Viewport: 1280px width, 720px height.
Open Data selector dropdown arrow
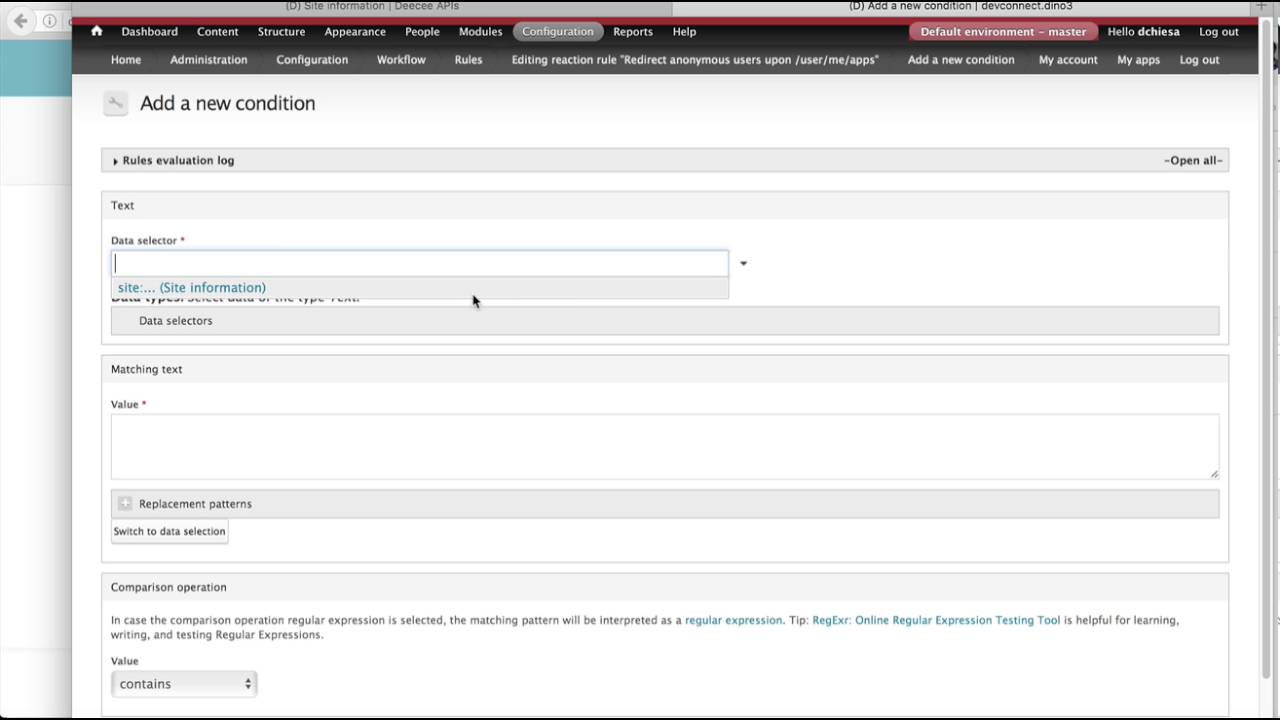coord(743,263)
